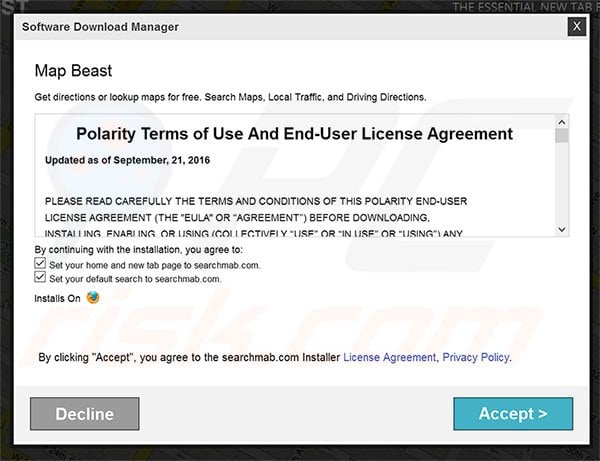Screen dimensions: 600x461
Task: Click Polarity Terms of Use heading text
Action: pos(294,134)
